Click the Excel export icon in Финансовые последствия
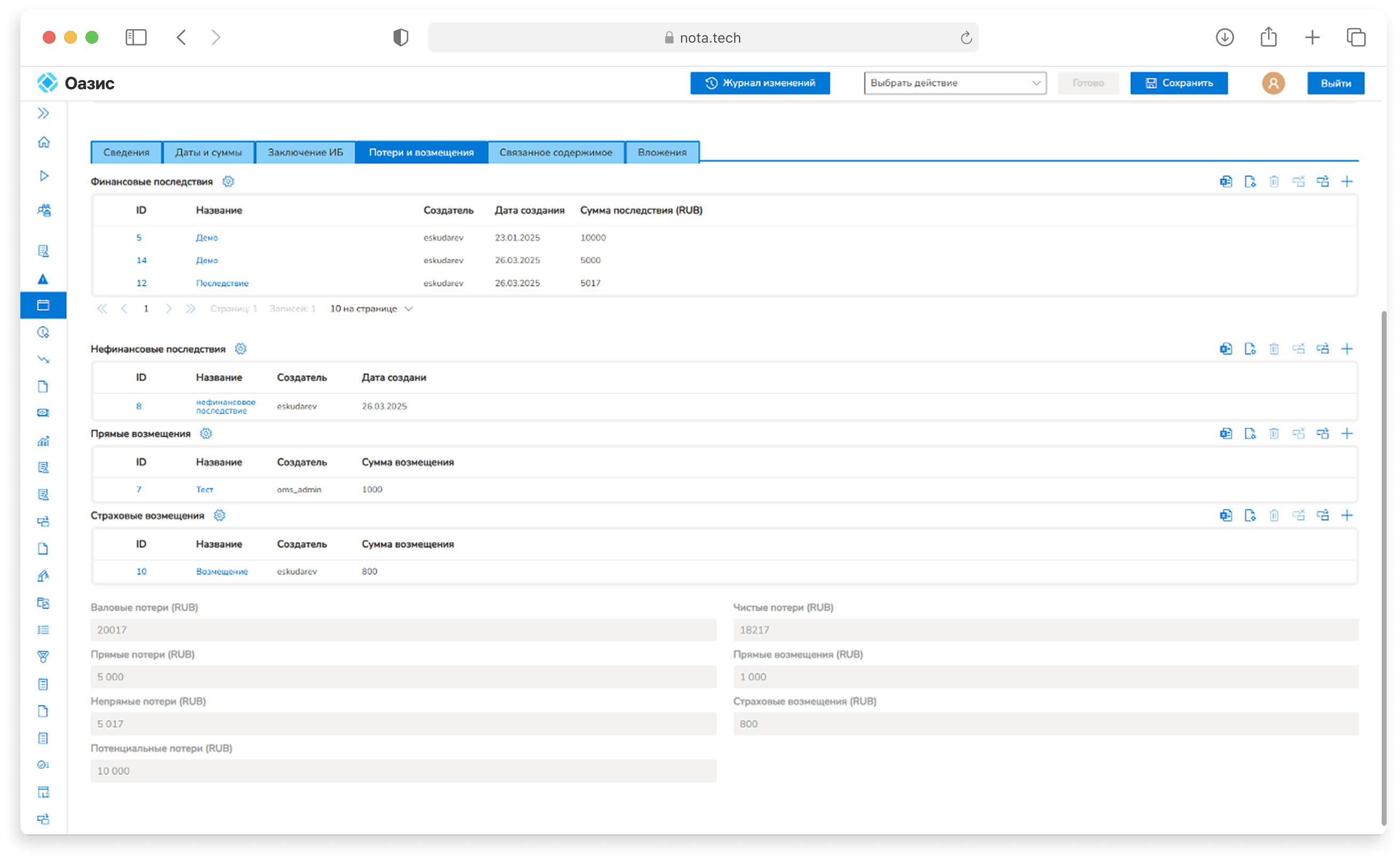1400x860 pixels. pyautogui.click(x=1225, y=182)
